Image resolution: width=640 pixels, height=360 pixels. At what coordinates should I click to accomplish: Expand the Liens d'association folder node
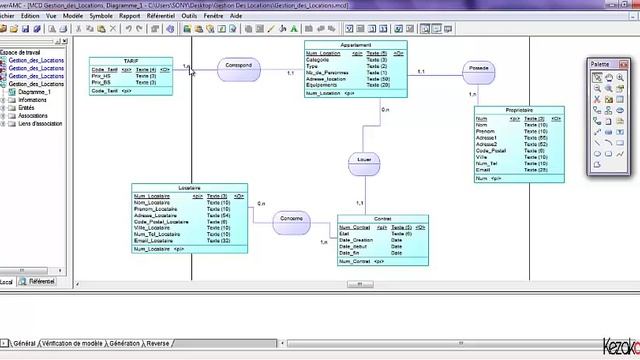click(x=3, y=124)
